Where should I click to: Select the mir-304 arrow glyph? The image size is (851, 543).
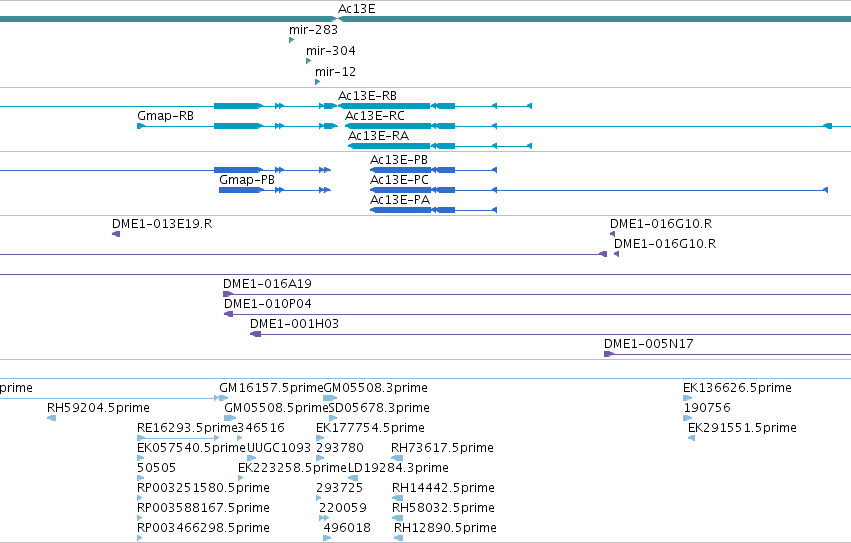coord(308,61)
